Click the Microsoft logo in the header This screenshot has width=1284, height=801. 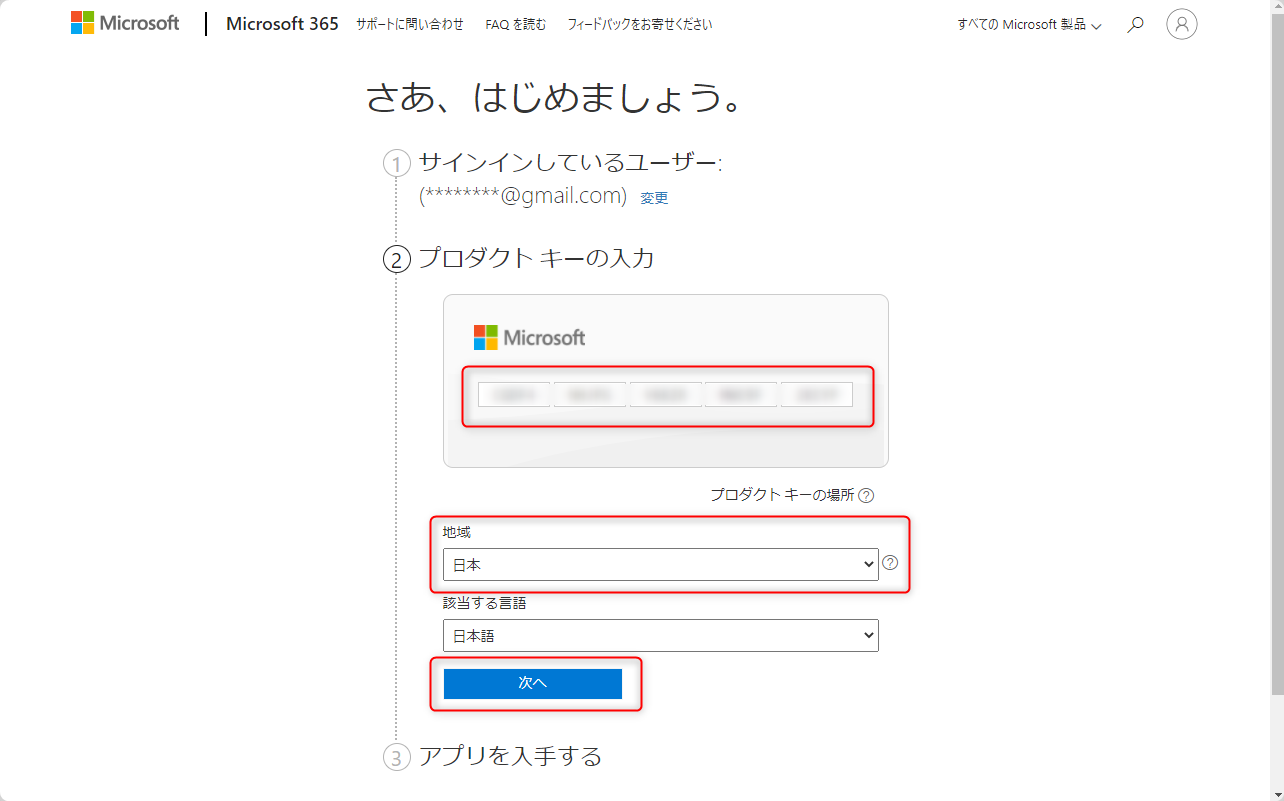[125, 23]
